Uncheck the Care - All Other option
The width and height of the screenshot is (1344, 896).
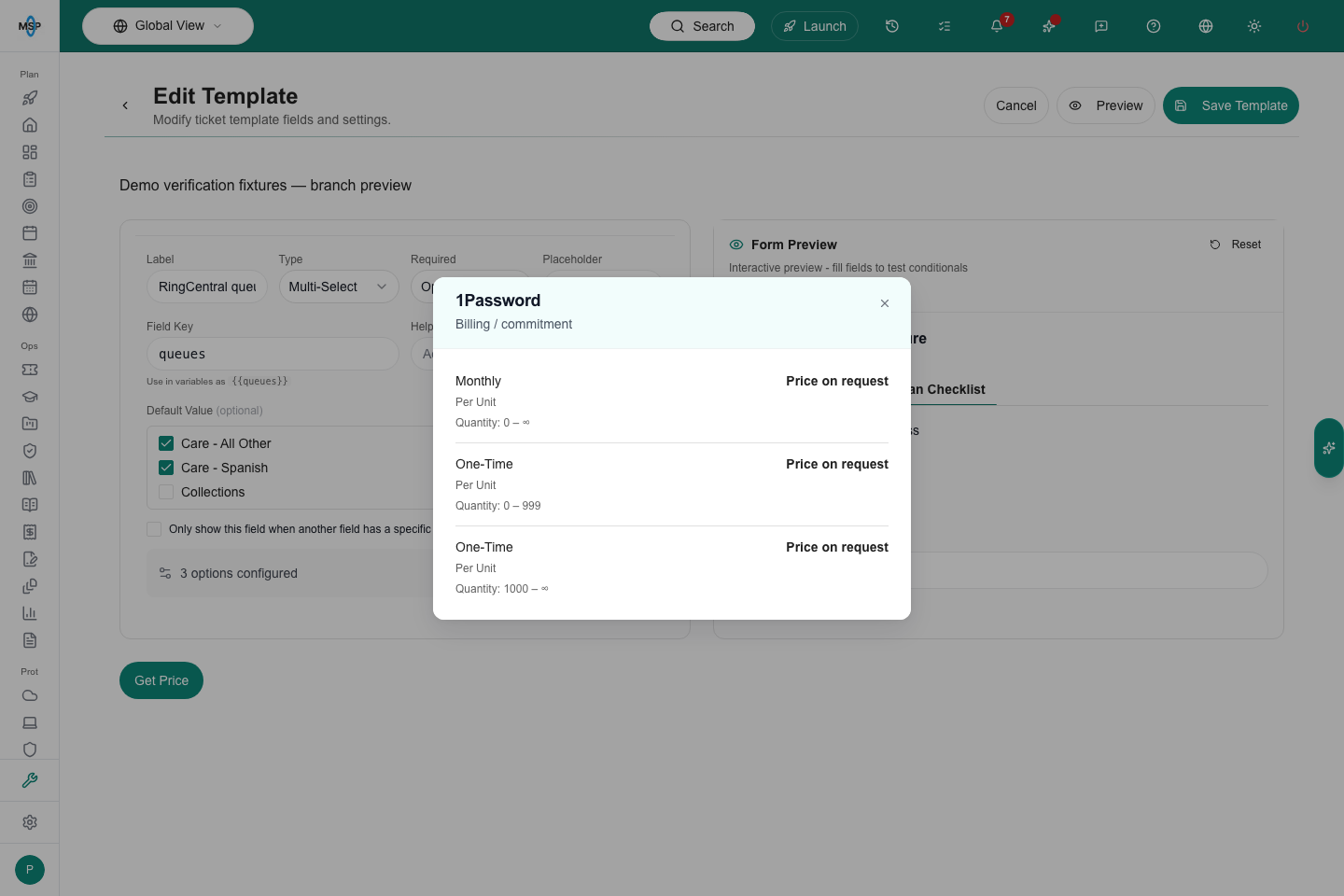tap(166, 443)
